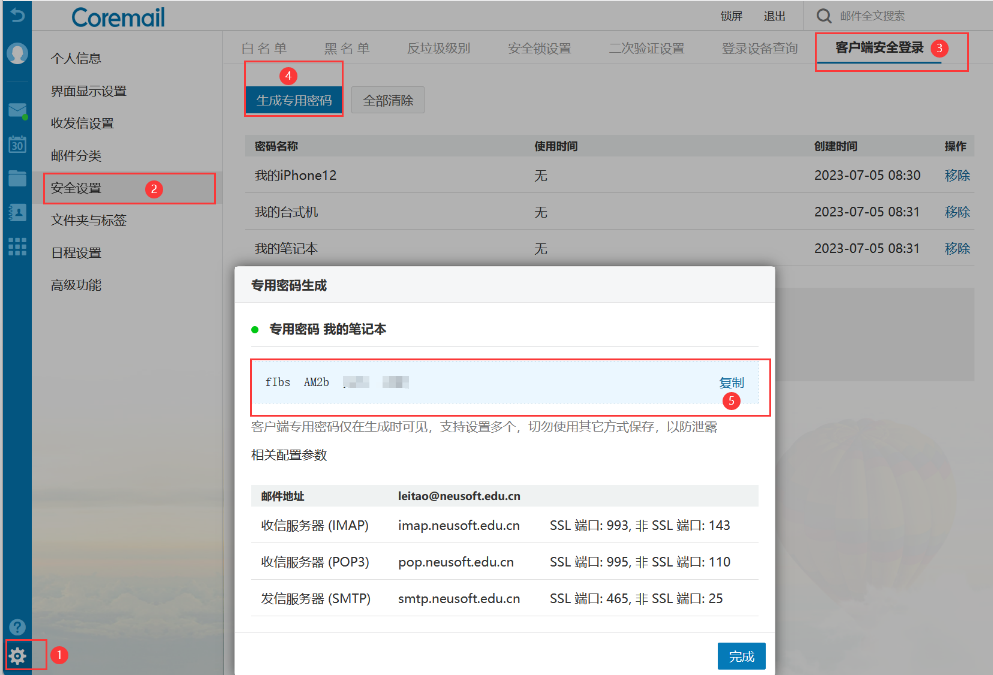
Task: Click the help question mark icon
Action: (x=16, y=627)
